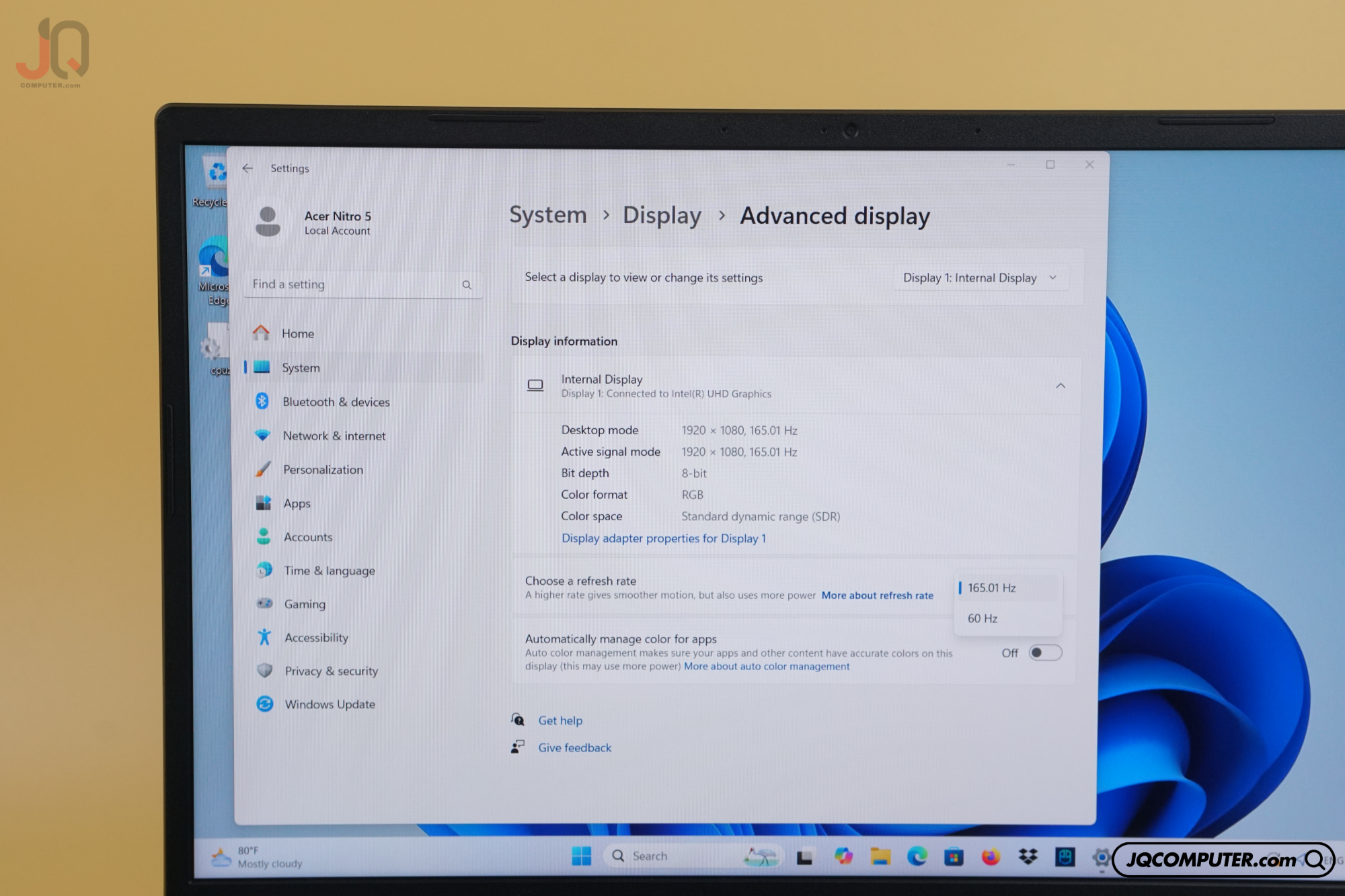This screenshot has height=896, width=1345.
Task: Click the Personalization paintbrush icon
Action: point(263,469)
